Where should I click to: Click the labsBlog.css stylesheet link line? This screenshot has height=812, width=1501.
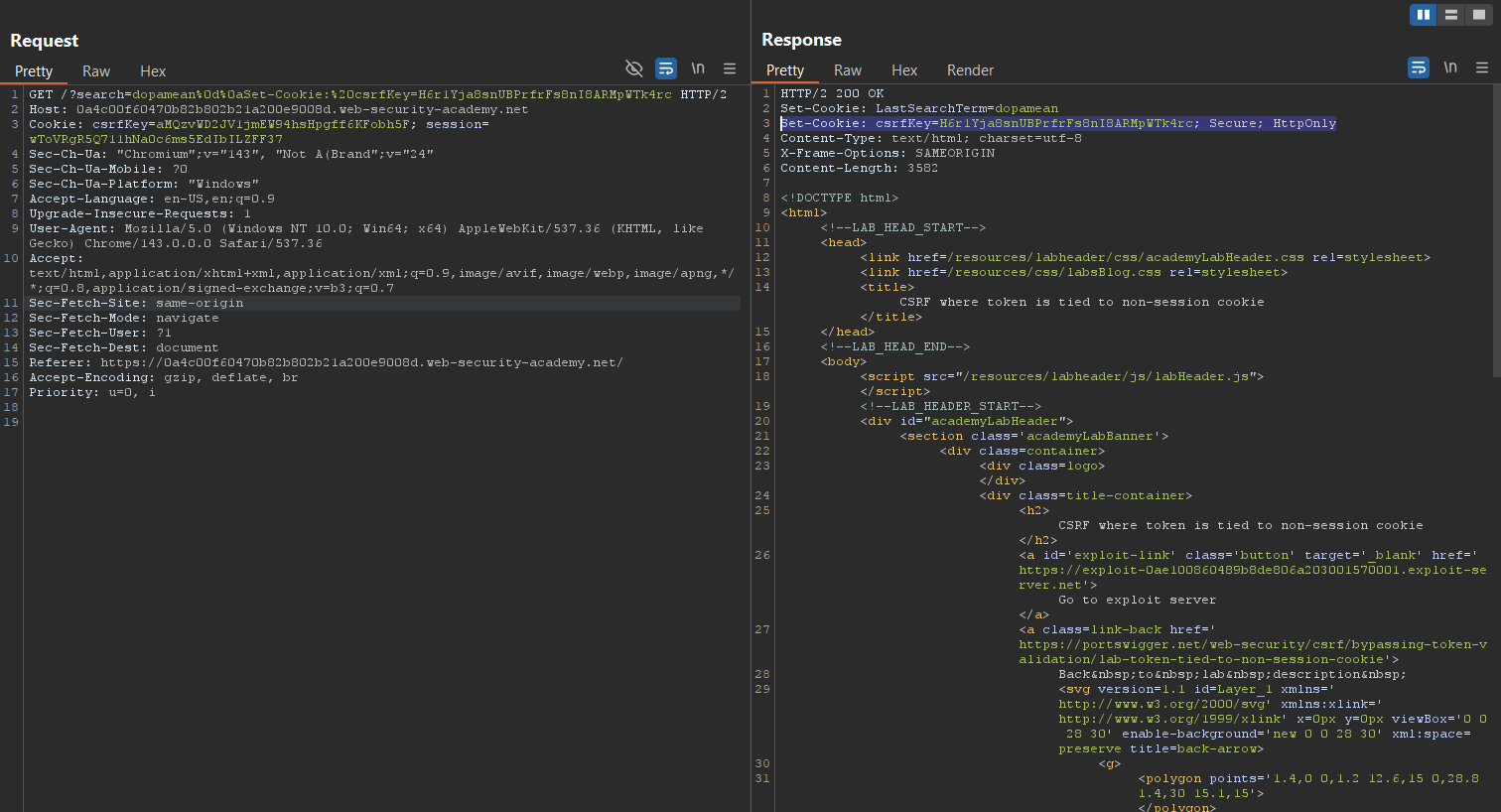pyautogui.click(x=1074, y=272)
